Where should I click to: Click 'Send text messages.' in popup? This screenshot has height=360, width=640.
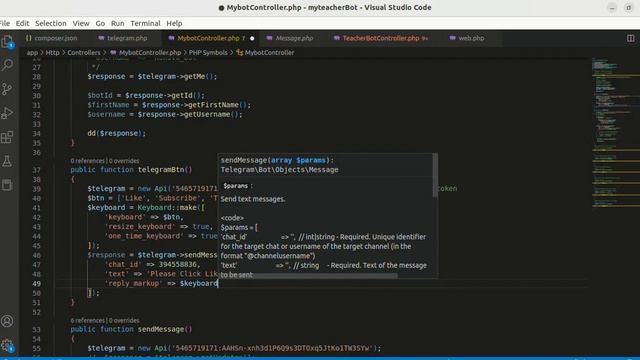pyautogui.click(x=253, y=199)
